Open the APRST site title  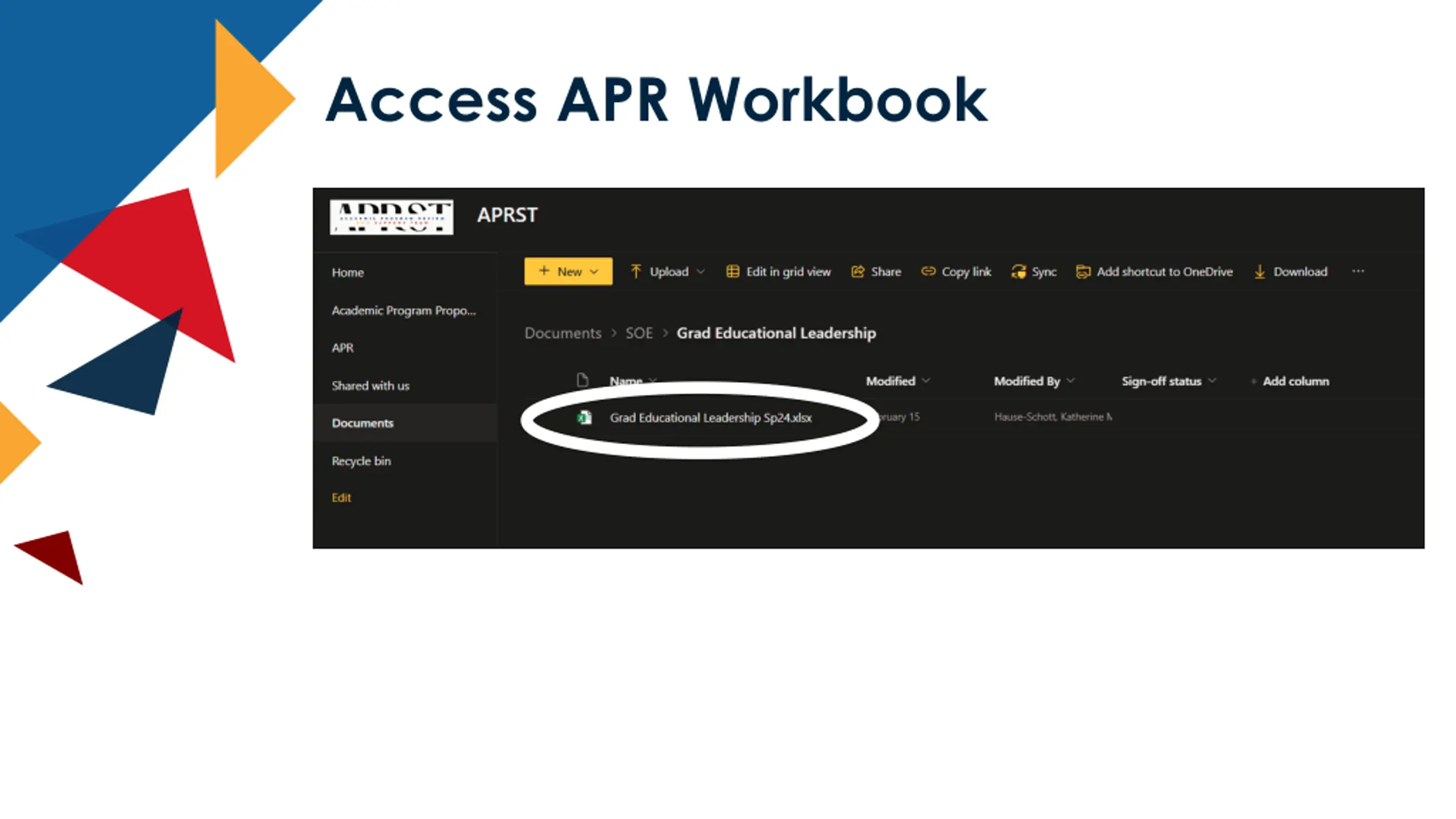tap(507, 215)
